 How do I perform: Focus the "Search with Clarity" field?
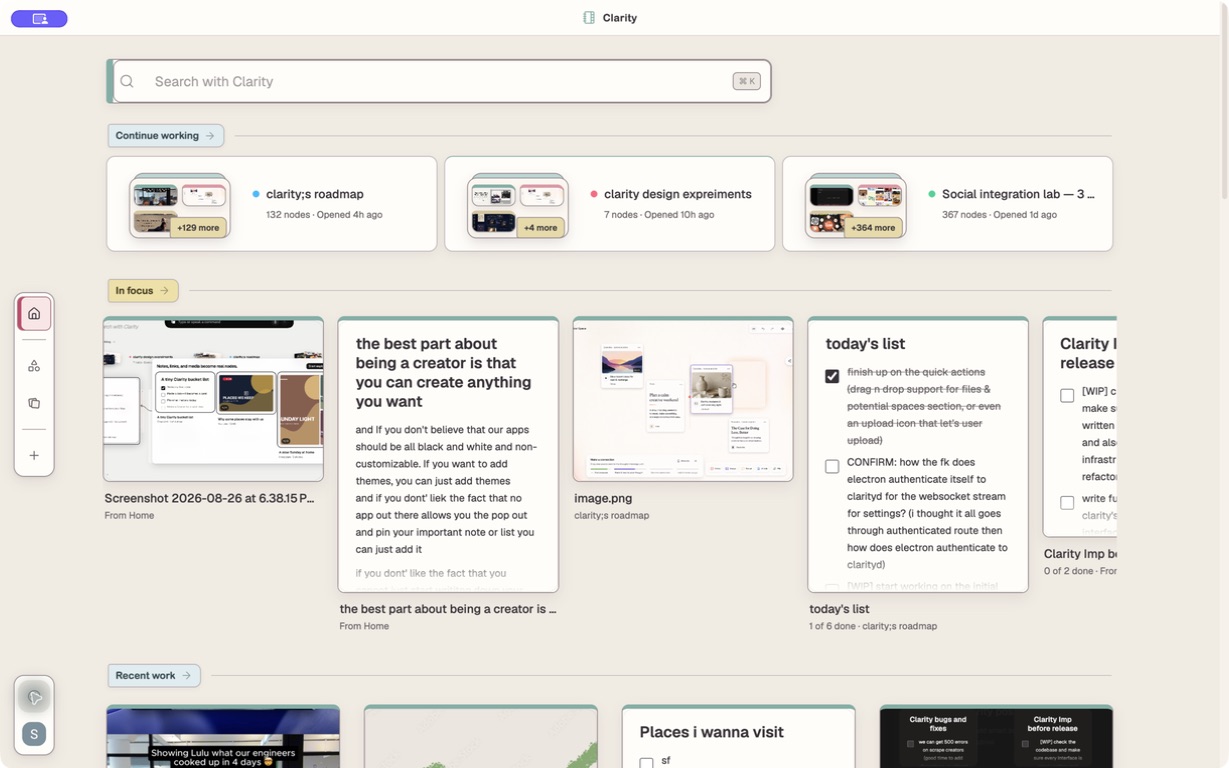click(441, 81)
